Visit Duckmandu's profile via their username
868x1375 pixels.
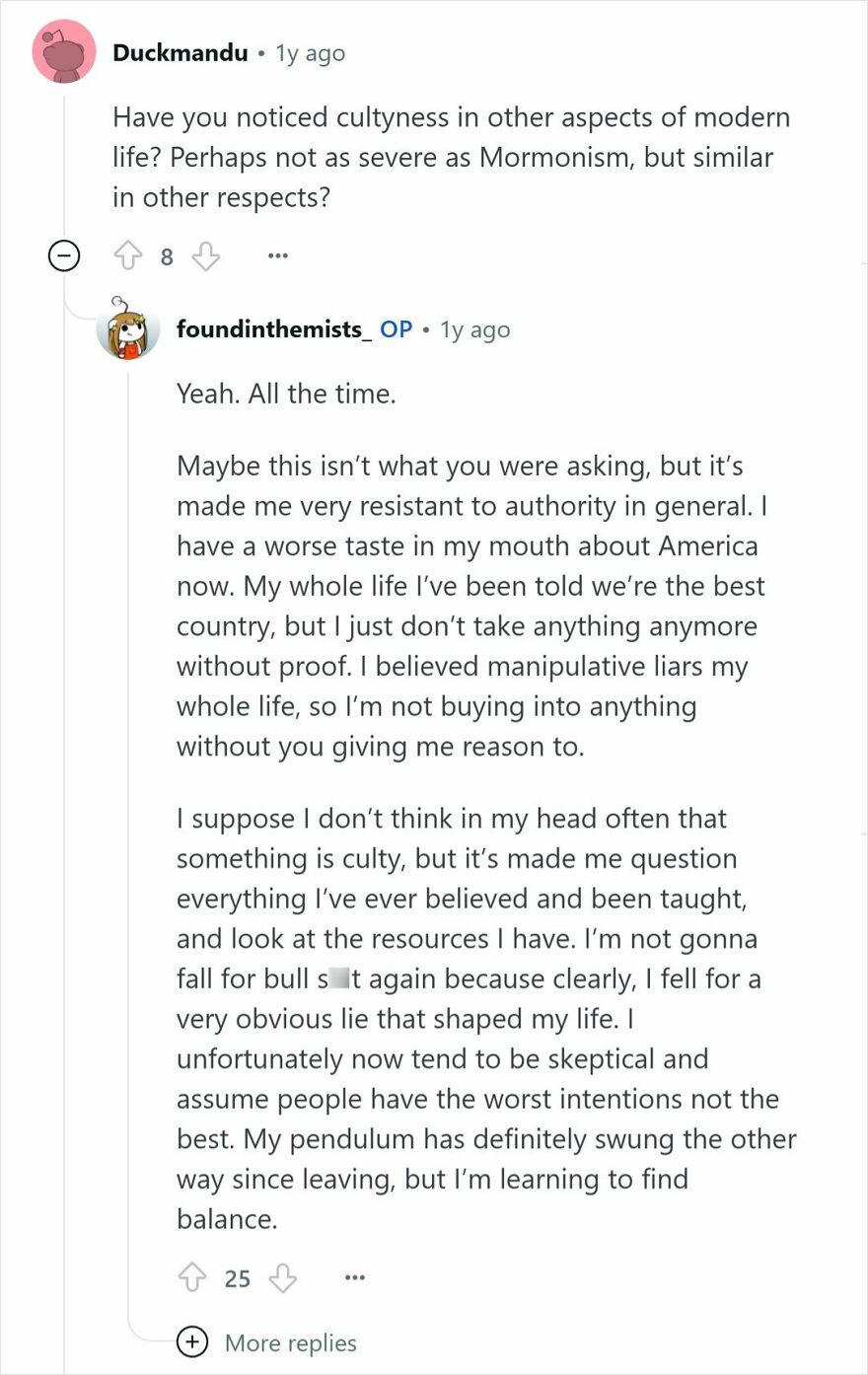pyautogui.click(x=179, y=53)
